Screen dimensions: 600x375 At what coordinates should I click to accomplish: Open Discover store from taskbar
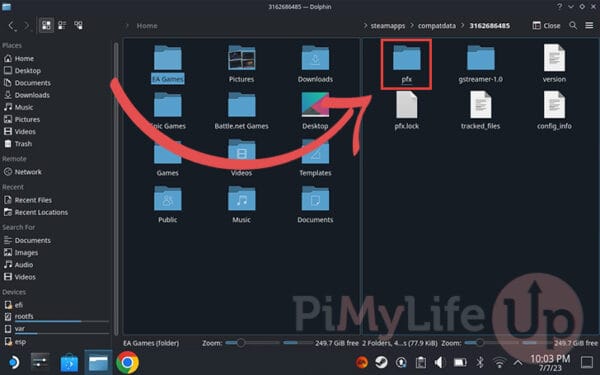(69, 362)
